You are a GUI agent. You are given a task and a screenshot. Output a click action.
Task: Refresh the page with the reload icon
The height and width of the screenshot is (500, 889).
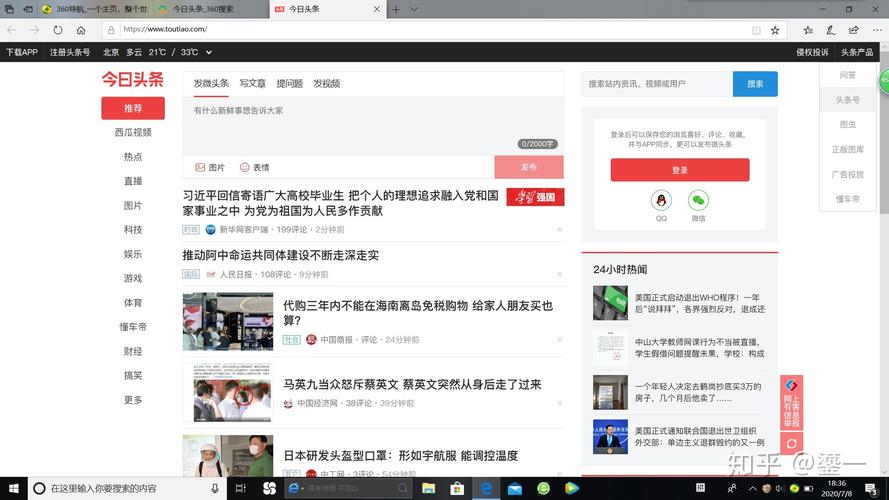pyautogui.click(x=58, y=29)
